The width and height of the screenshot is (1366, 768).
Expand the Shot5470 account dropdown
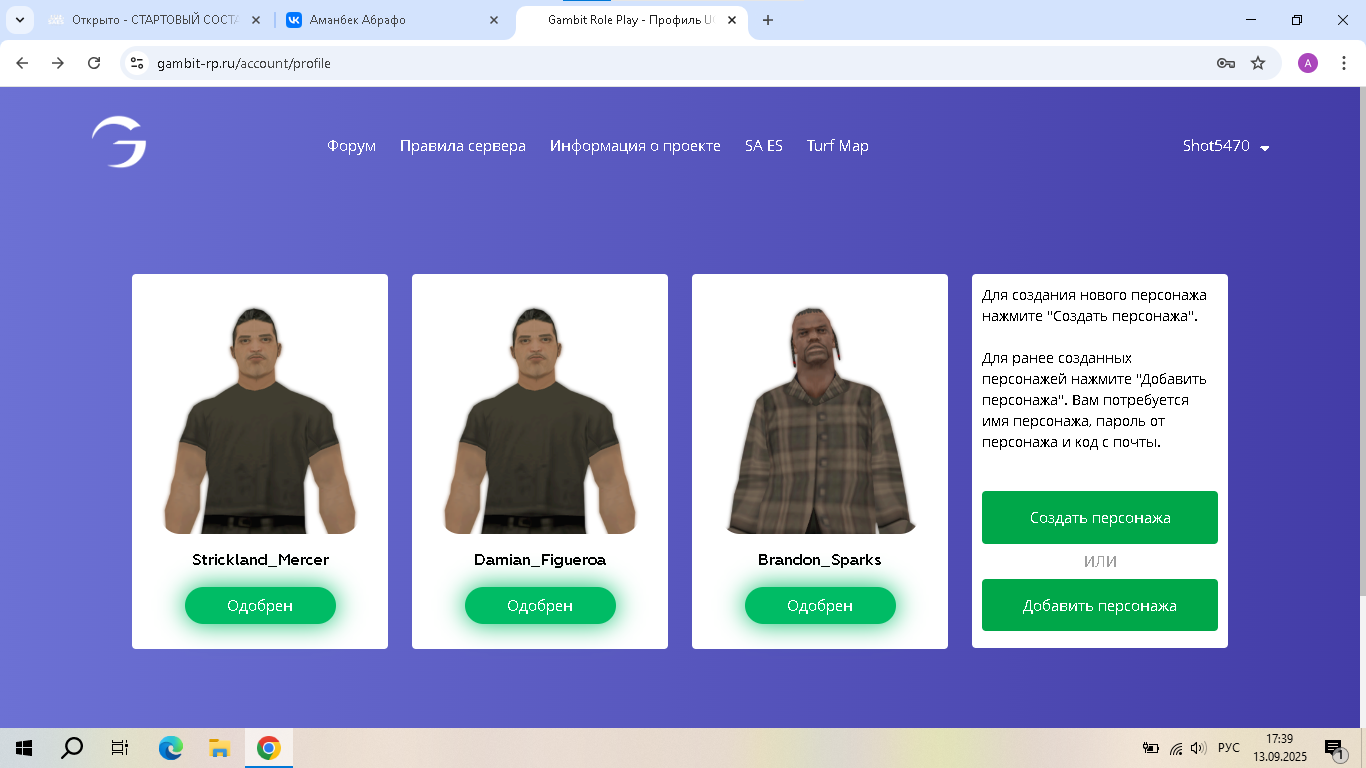pyautogui.click(x=1226, y=146)
